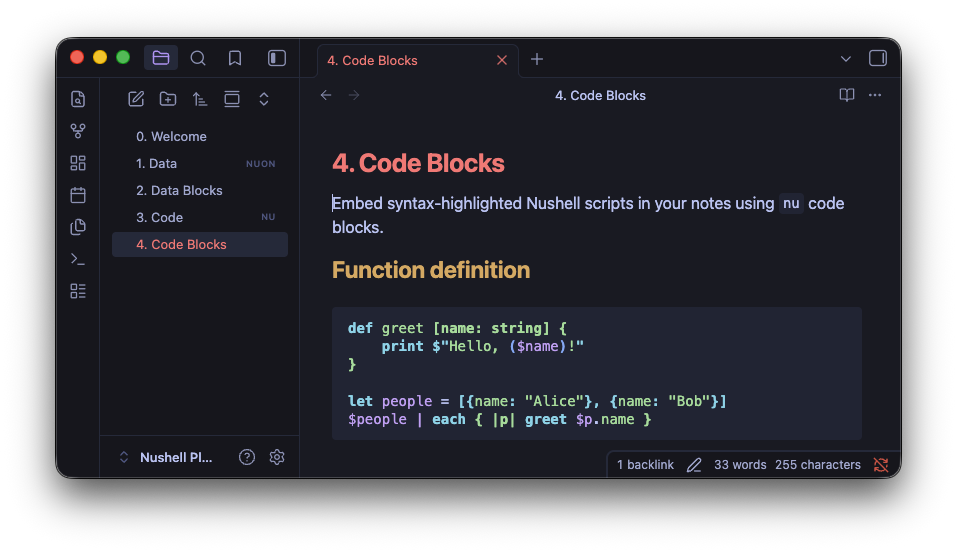Toggle the left sidebar collapse icon
957x552 pixels.
click(276, 58)
